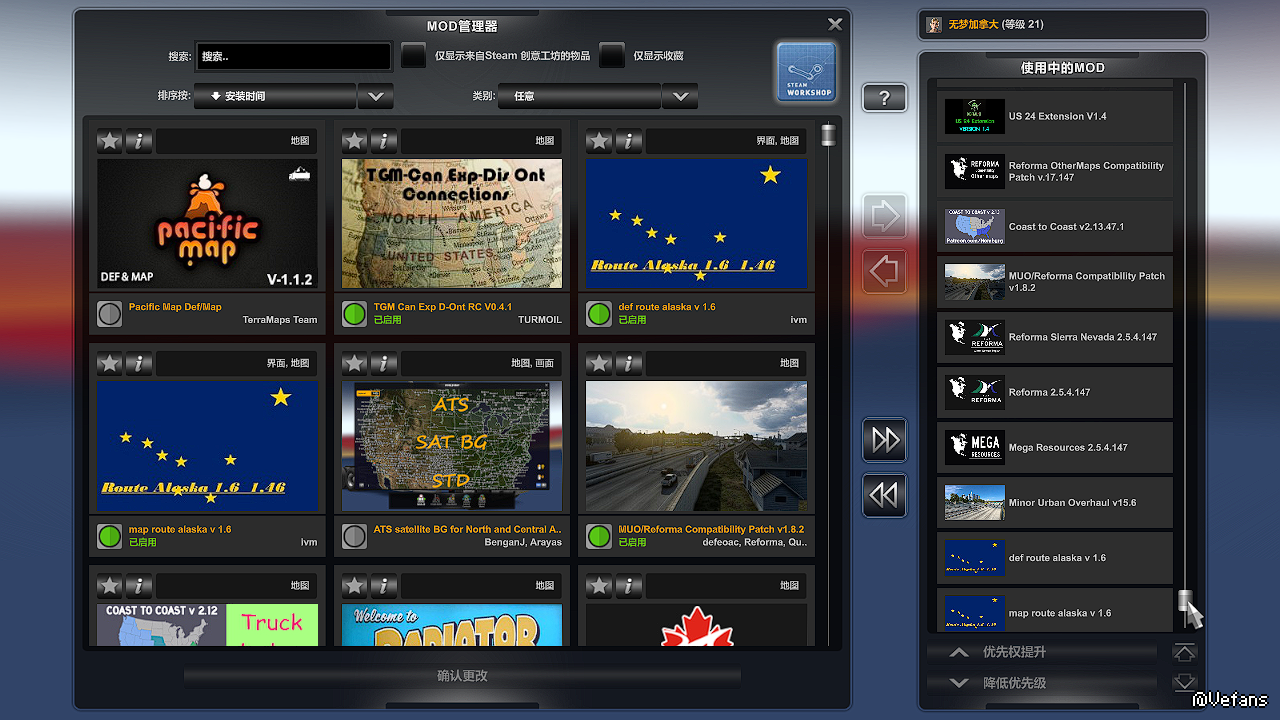Click the double right arrow button
Image resolution: width=1280 pixels, height=720 pixels.
(x=885, y=440)
